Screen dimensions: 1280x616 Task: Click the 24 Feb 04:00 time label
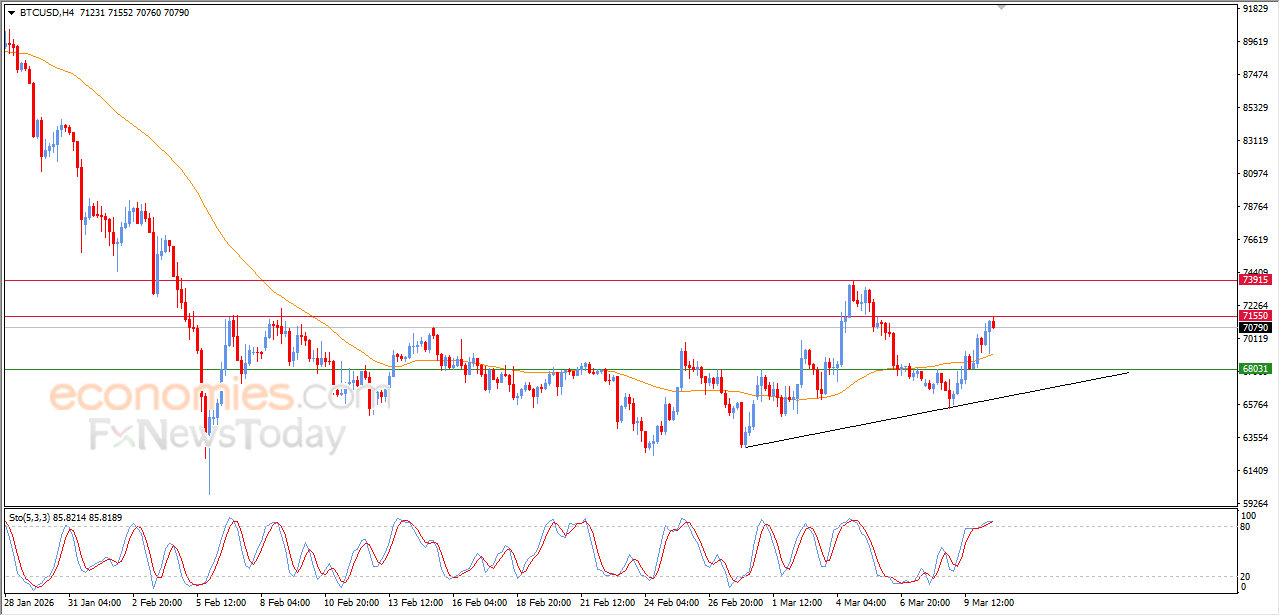674,603
